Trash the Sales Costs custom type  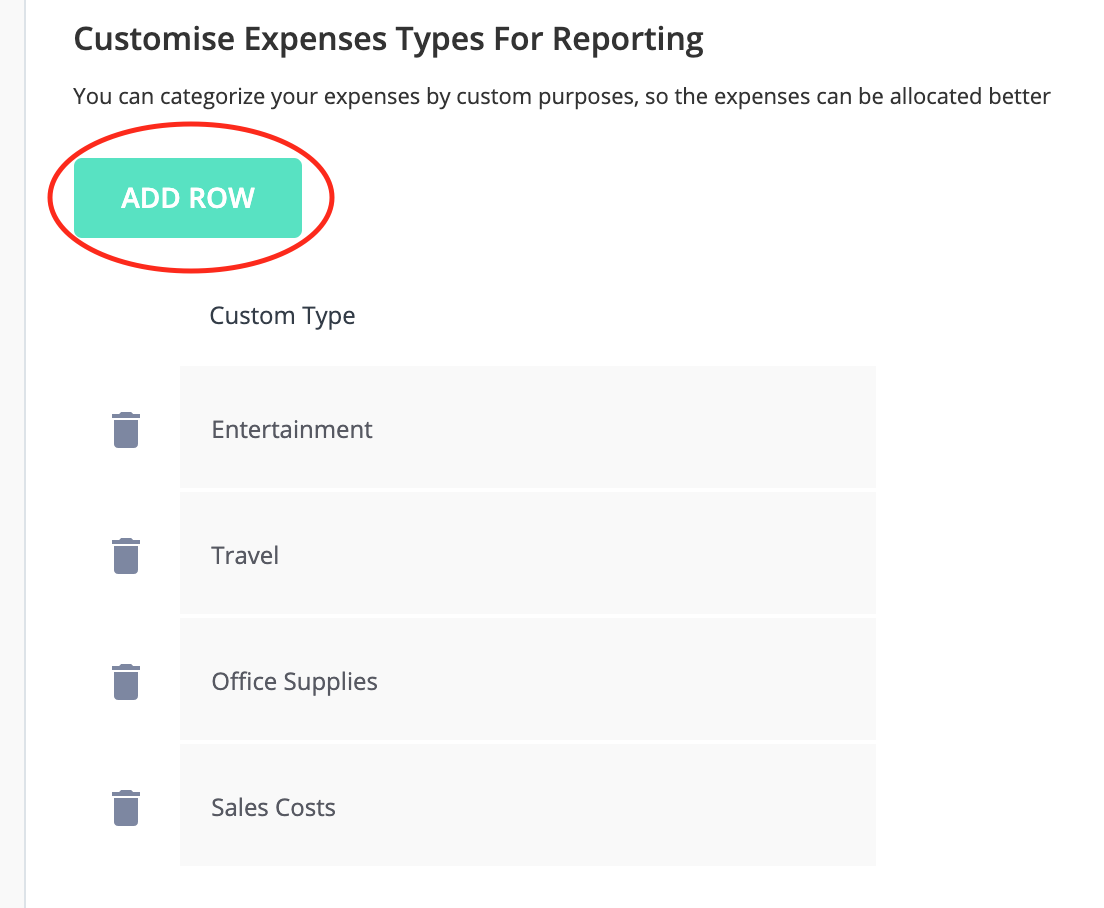(x=126, y=808)
